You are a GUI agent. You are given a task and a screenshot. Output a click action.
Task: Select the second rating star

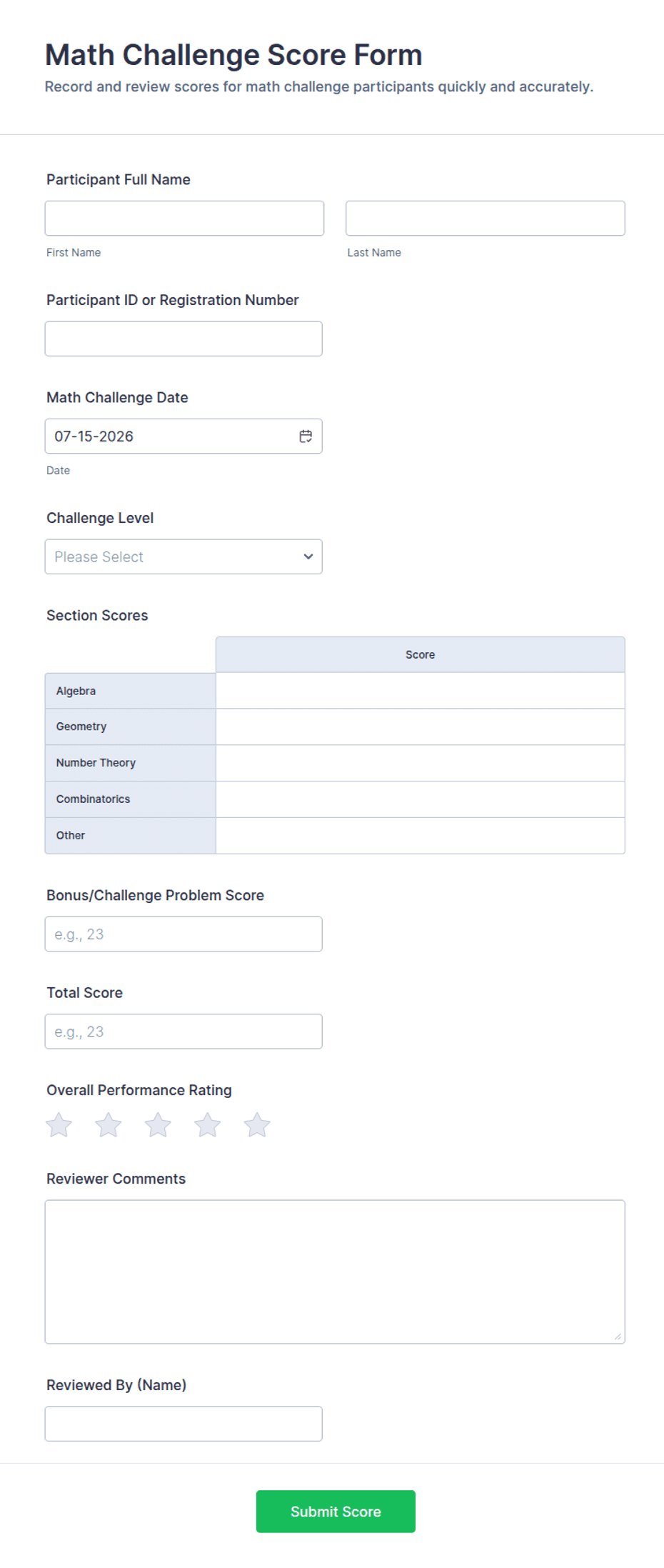(109, 1125)
